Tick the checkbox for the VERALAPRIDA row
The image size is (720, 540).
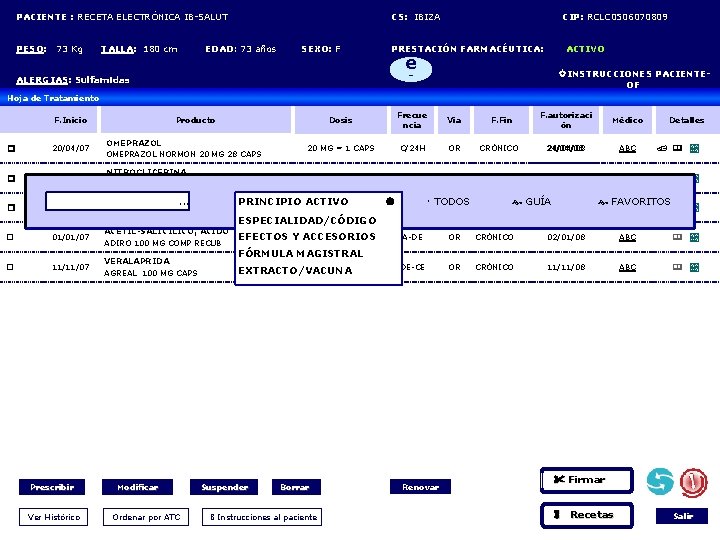[11, 267]
